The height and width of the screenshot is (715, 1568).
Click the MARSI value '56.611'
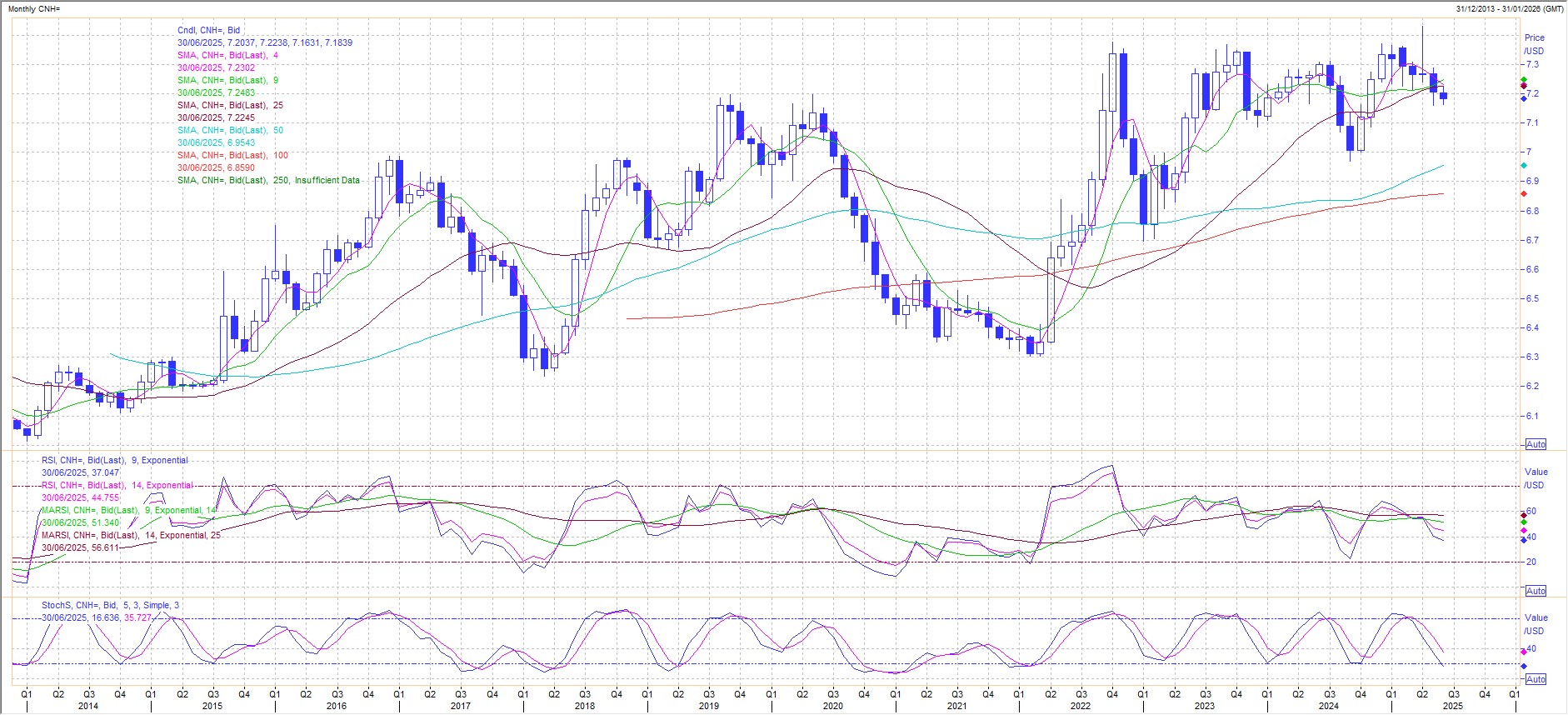tap(105, 547)
